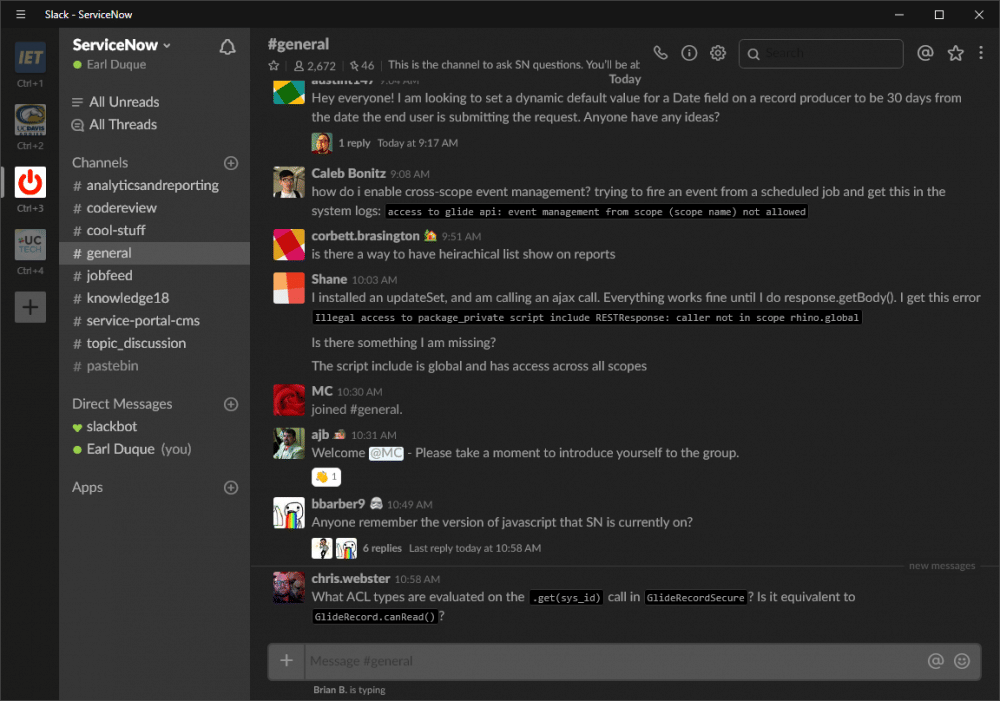Open channel settings via the gear icon
Image resolution: width=1000 pixels, height=701 pixels.
[717, 53]
